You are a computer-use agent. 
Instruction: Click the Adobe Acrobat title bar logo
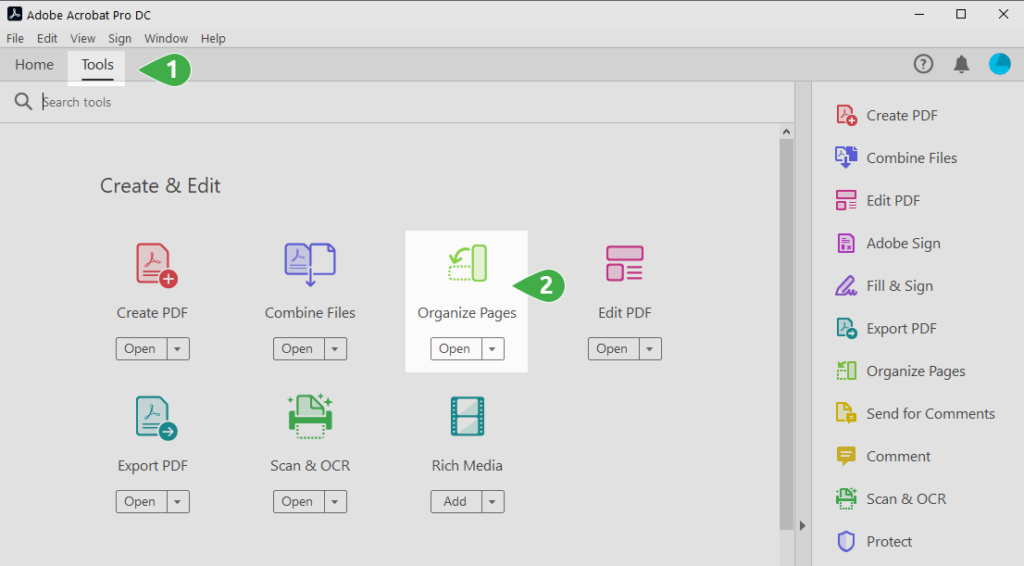pos(14,14)
